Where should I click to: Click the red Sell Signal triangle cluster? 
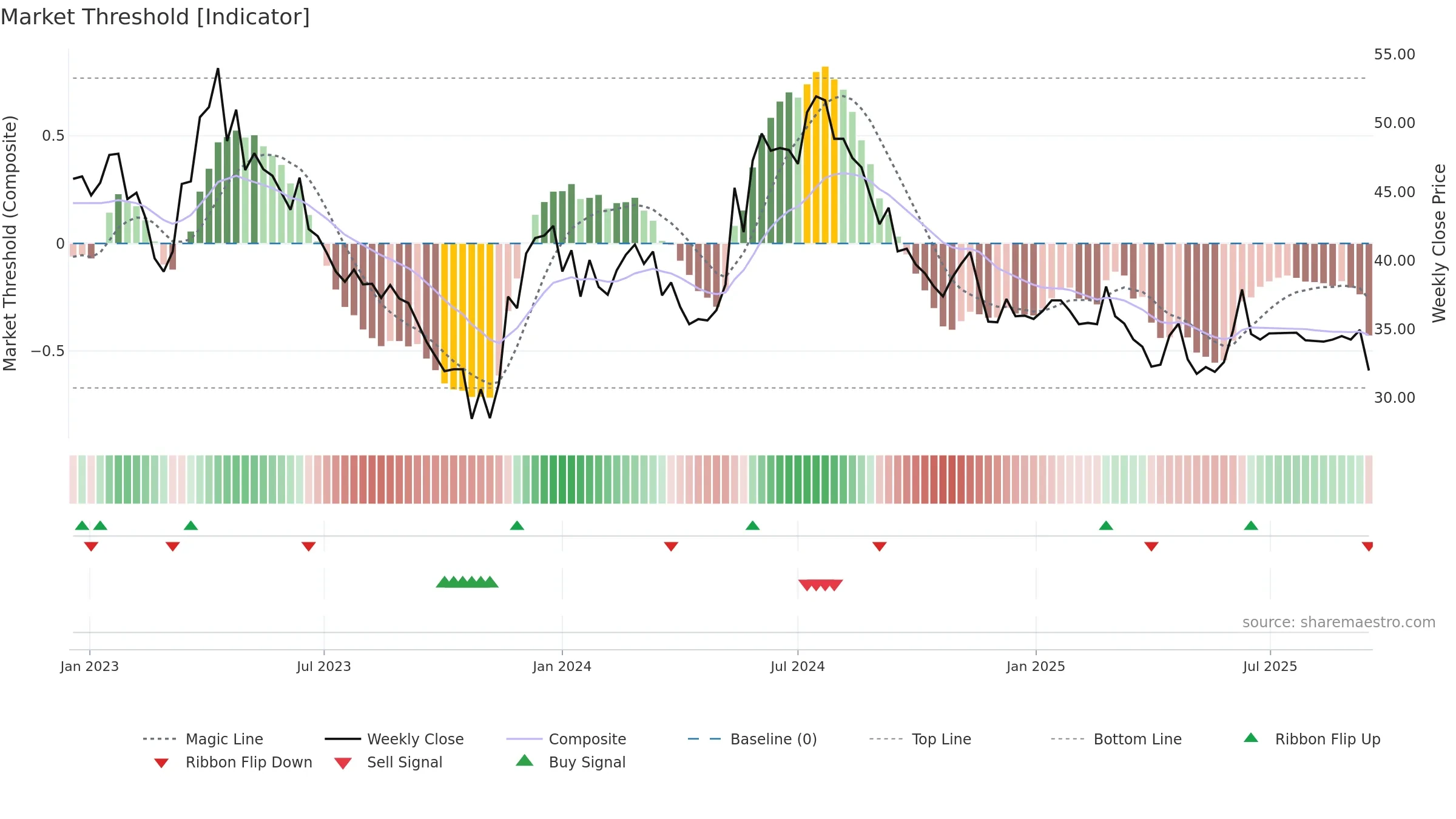point(820,585)
